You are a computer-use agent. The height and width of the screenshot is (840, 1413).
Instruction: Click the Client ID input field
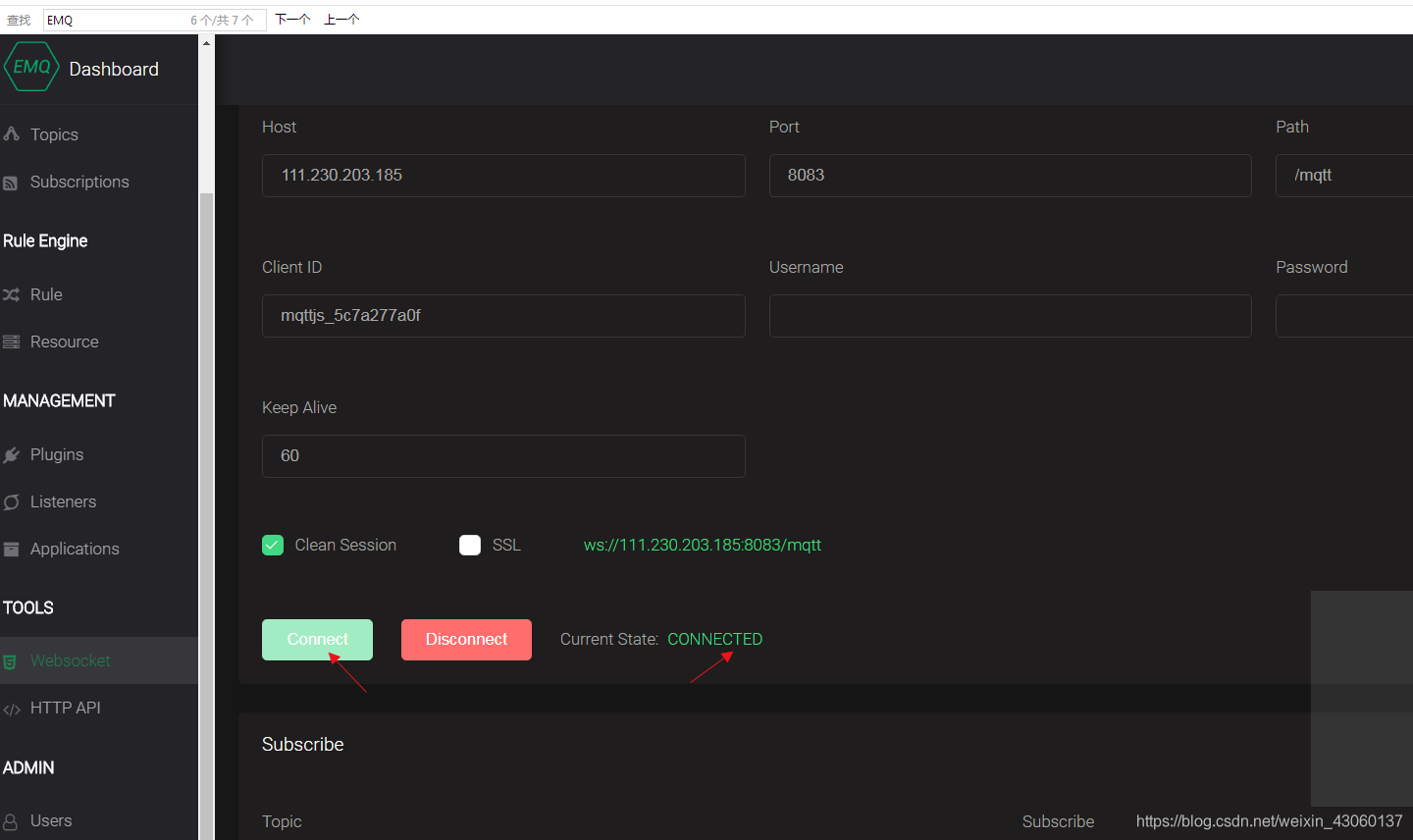[x=503, y=316]
